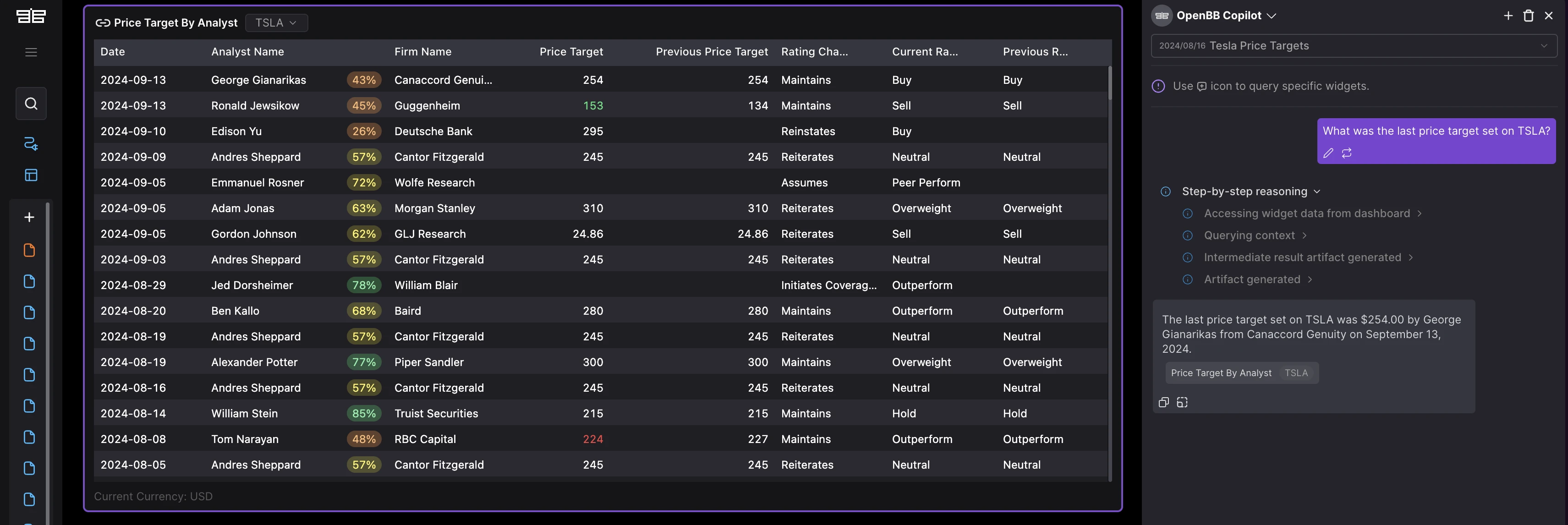Image resolution: width=1568 pixels, height=525 pixels.
Task: Open the hamburger menu in the sidebar
Action: 31,52
